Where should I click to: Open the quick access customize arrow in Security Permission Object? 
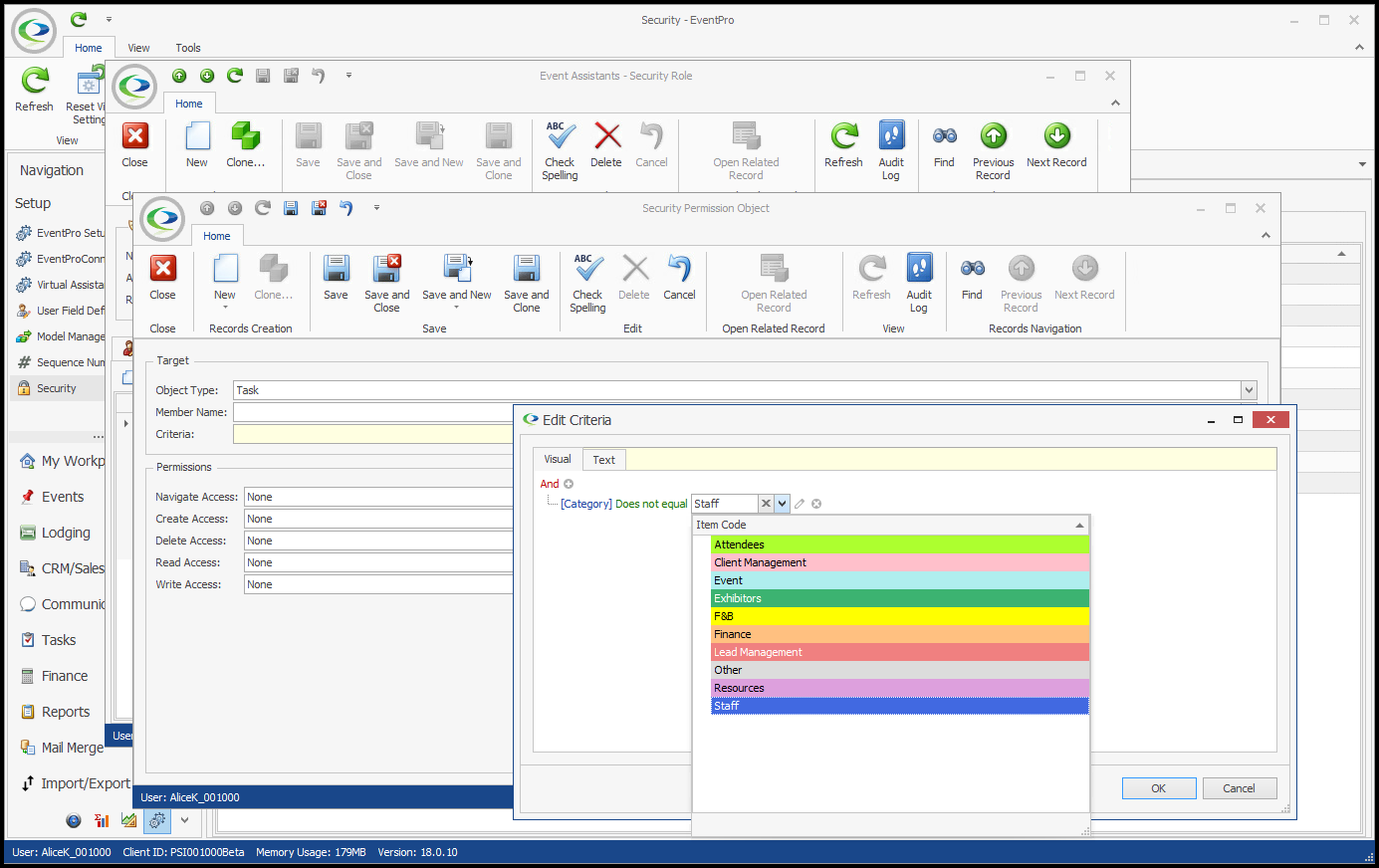[376, 208]
